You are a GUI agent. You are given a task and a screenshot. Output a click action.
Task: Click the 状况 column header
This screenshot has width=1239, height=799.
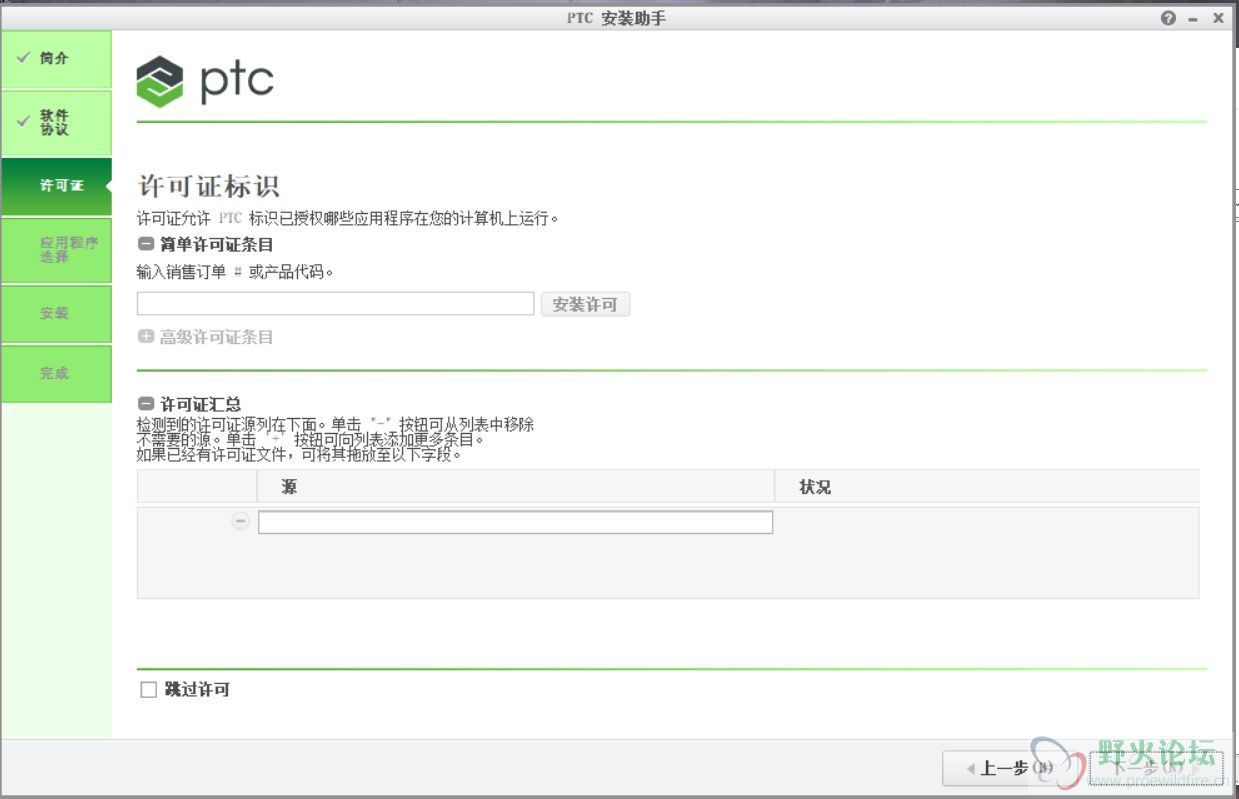click(x=987, y=487)
